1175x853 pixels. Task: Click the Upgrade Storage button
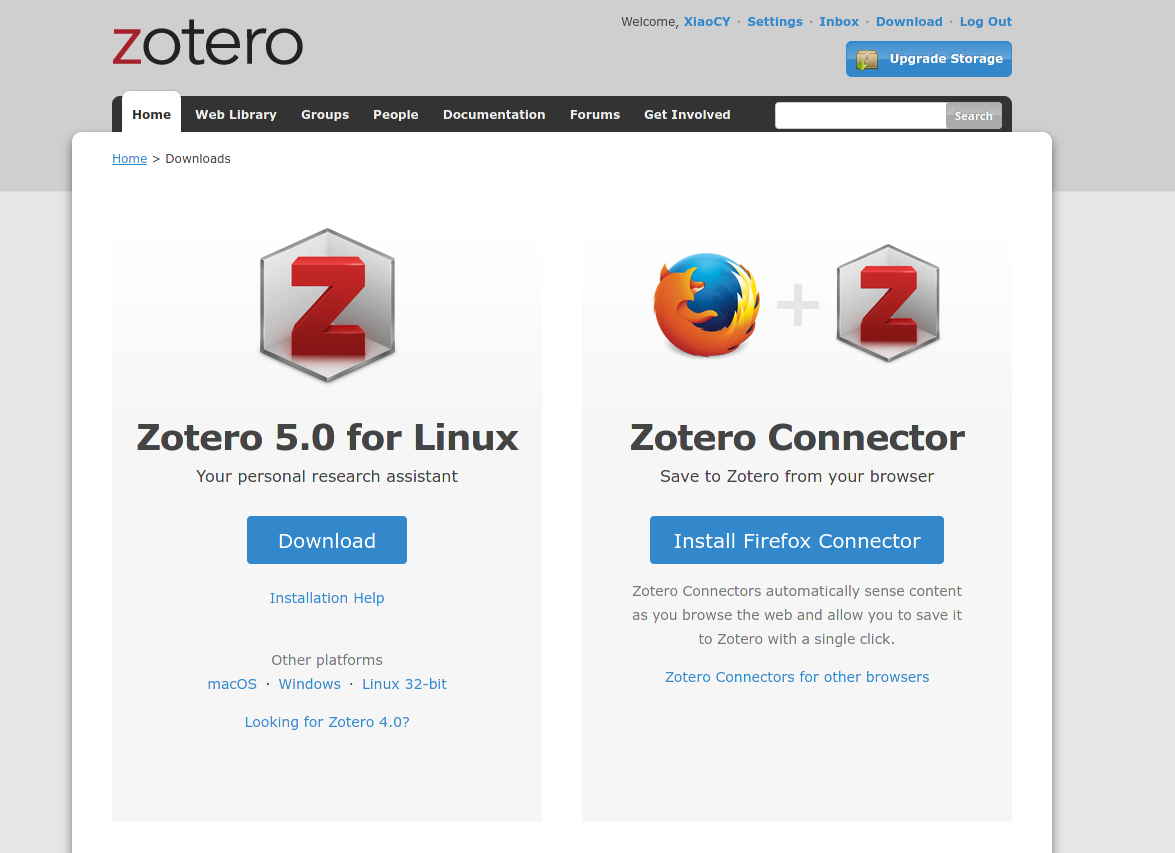[x=928, y=59]
